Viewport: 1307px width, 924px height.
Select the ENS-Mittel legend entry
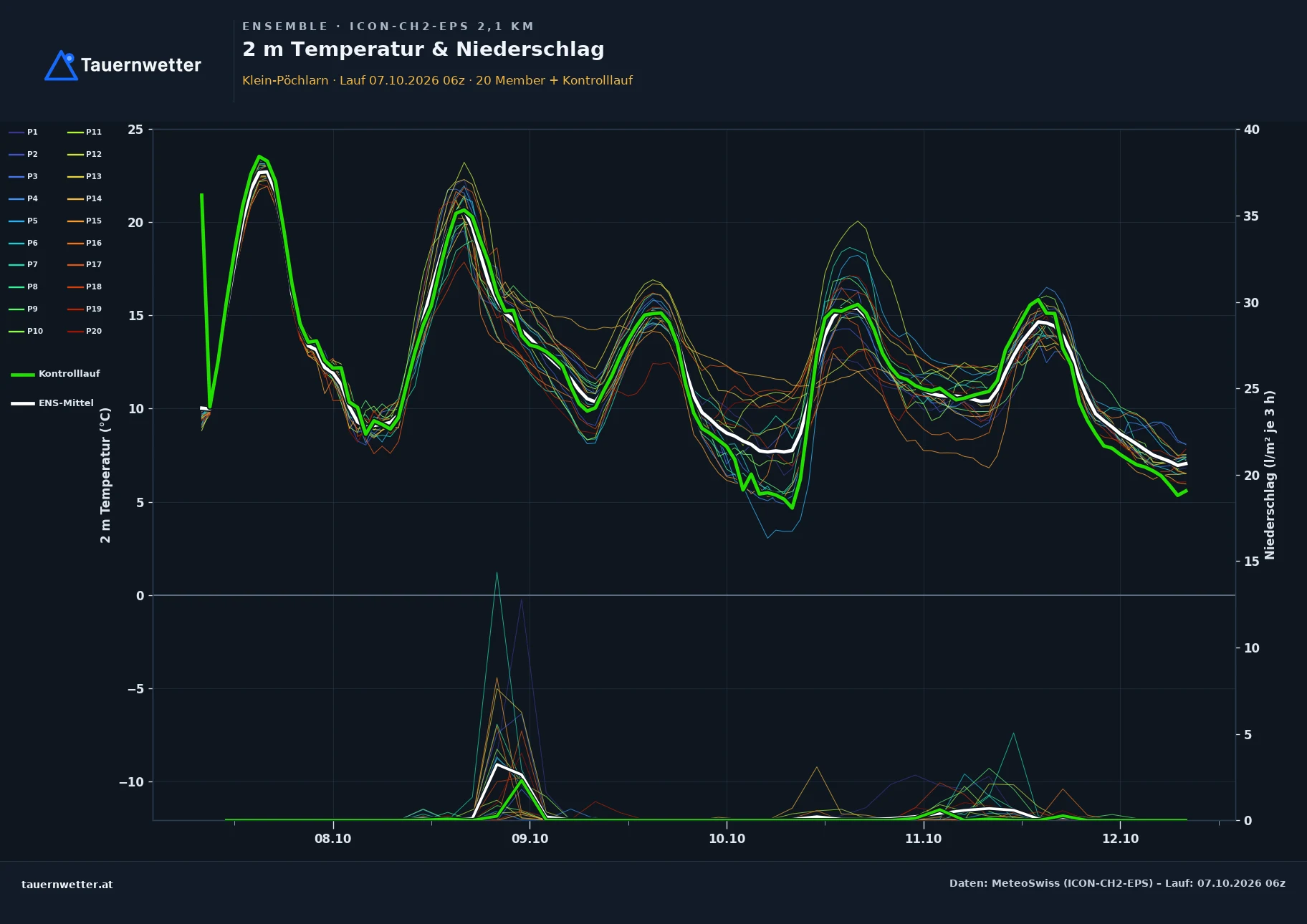[52, 403]
